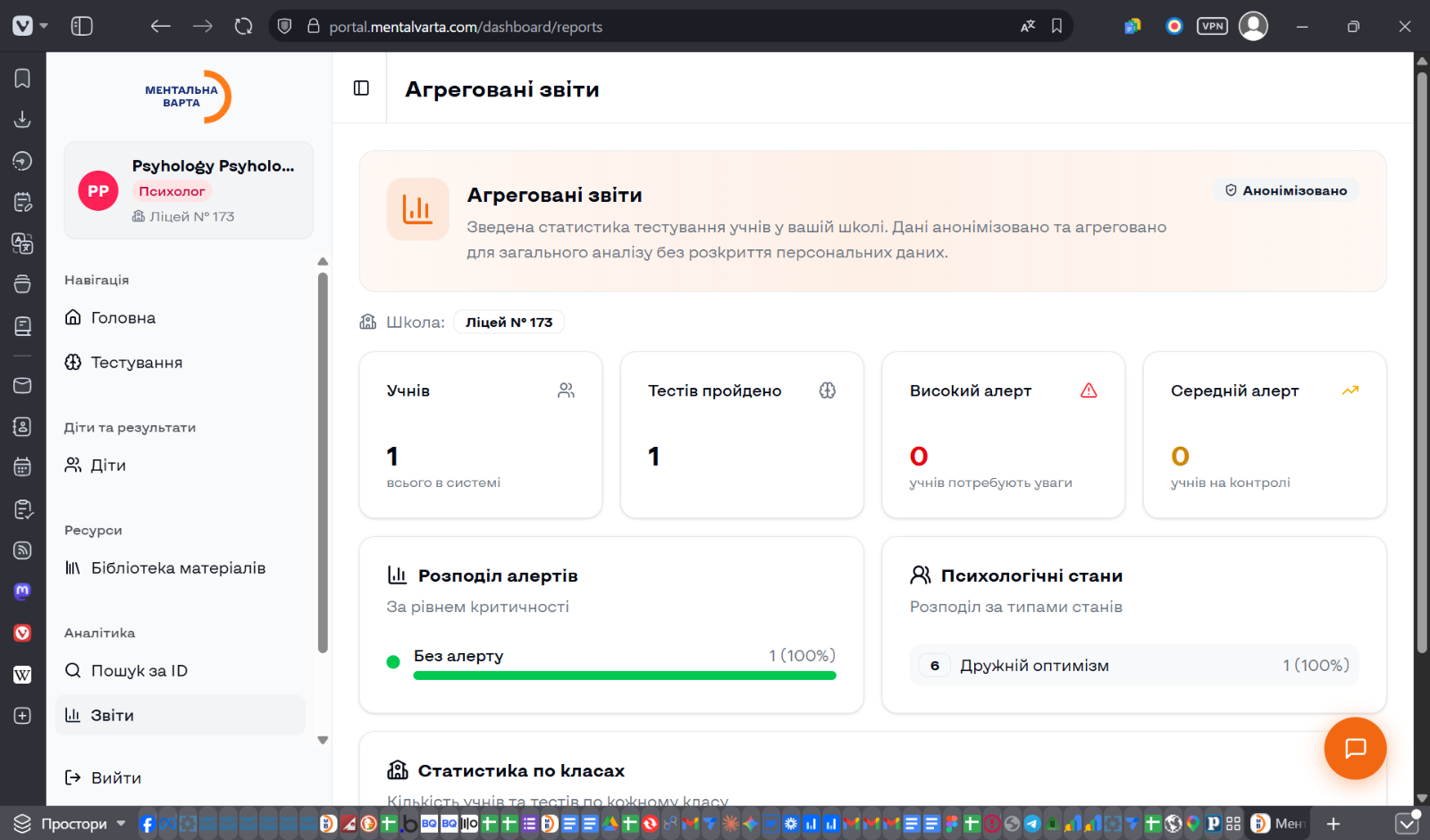
Task: Collapse the dashboard sidebar
Action: click(361, 88)
